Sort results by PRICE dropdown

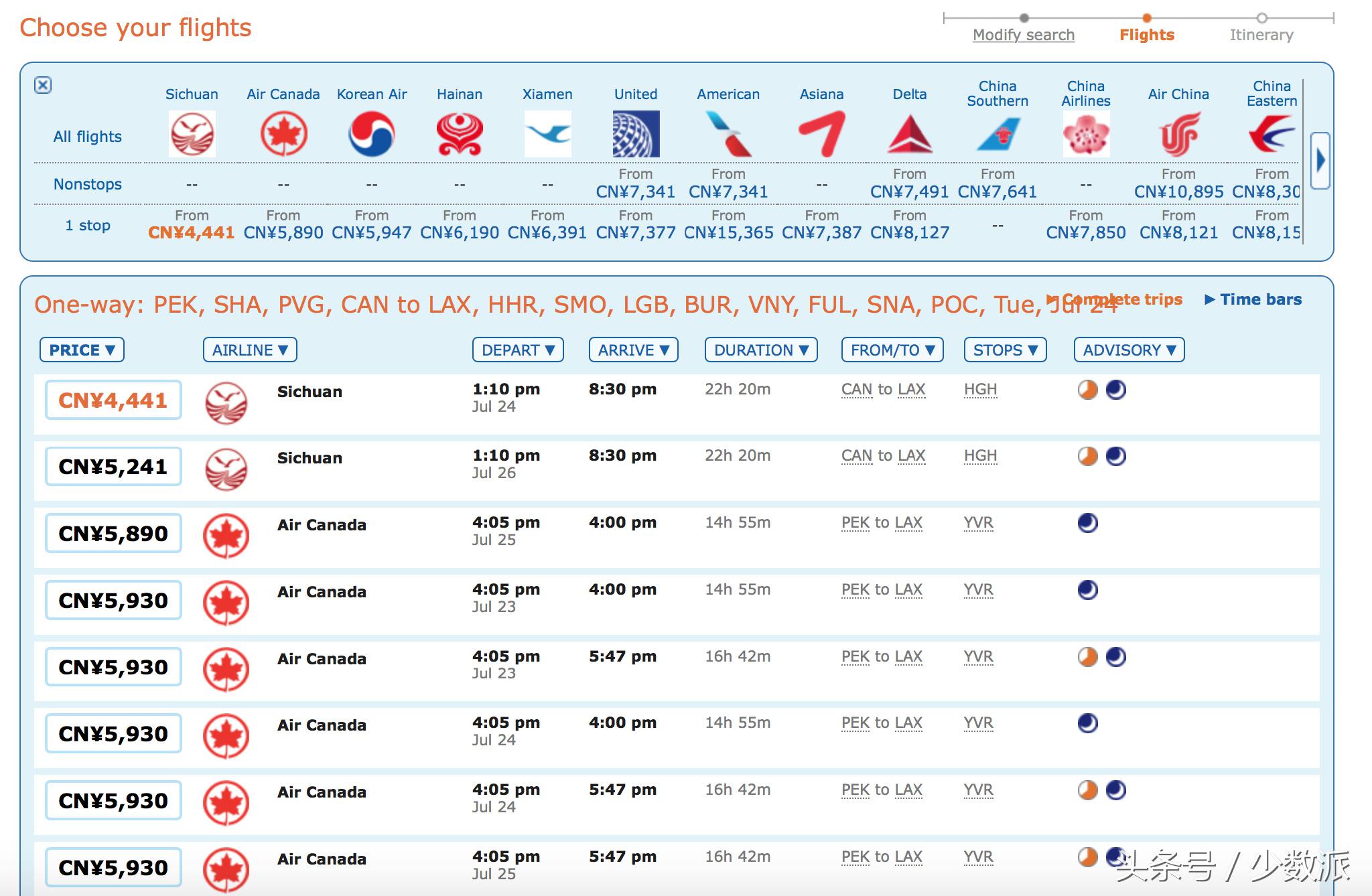tap(82, 350)
